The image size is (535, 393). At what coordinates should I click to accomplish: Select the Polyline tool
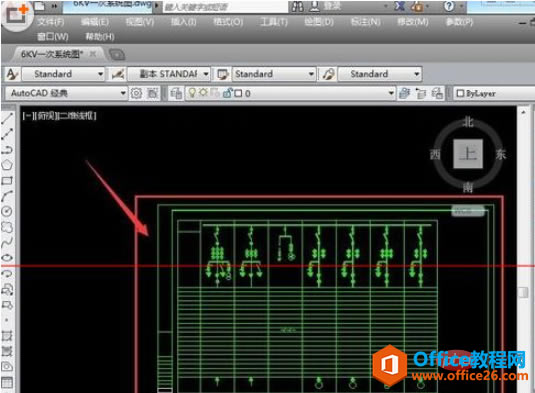pos(7,149)
